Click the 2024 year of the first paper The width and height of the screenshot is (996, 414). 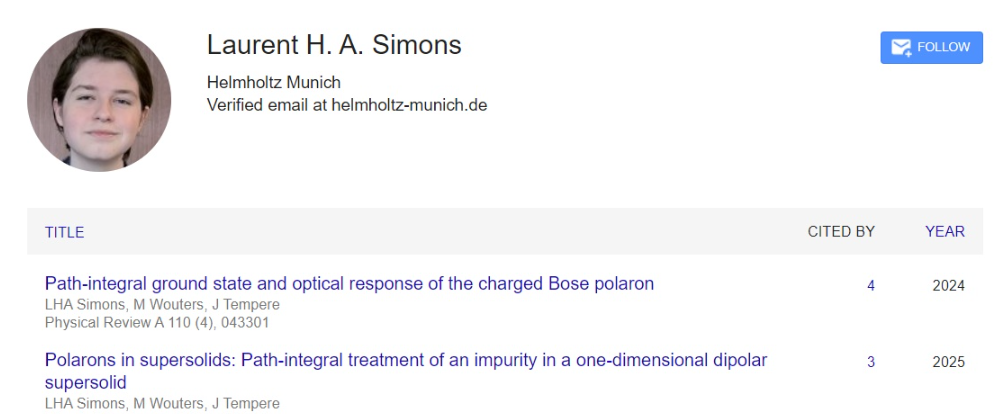point(948,286)
